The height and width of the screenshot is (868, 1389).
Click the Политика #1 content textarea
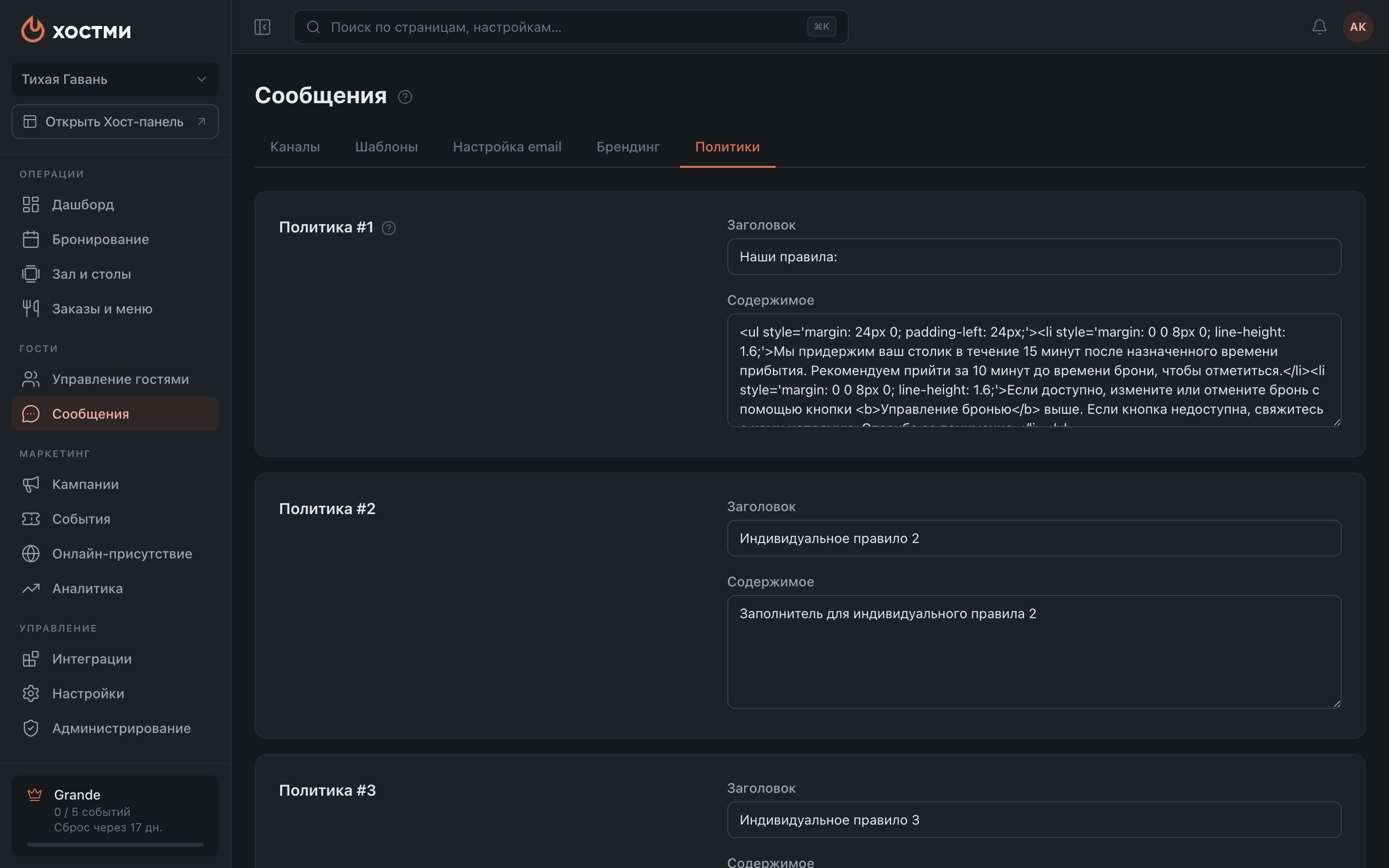(x=1034, y=370)
